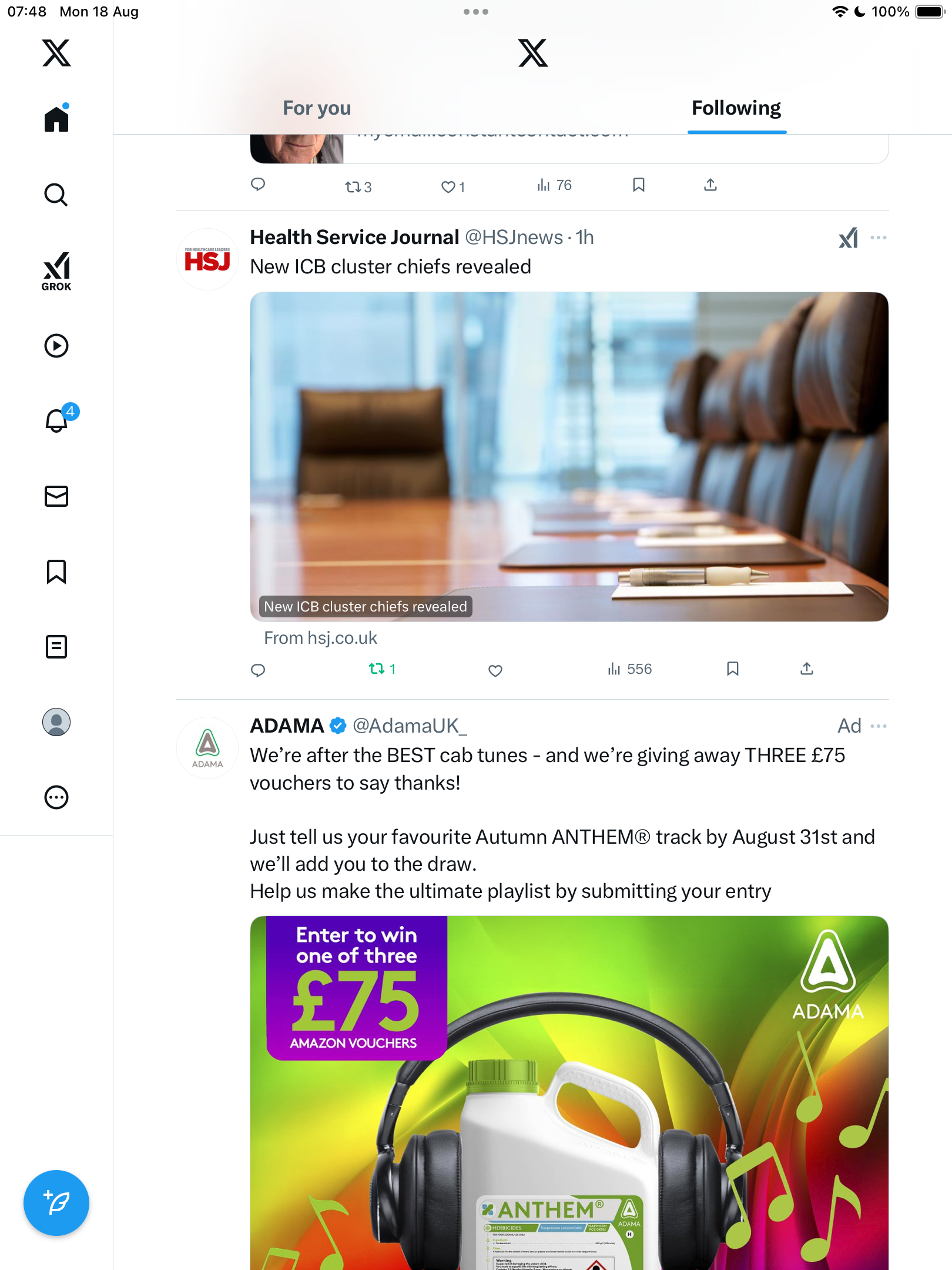952x1270 pixels.
Task: Select the Following tab
Action: tap(736, 108)
